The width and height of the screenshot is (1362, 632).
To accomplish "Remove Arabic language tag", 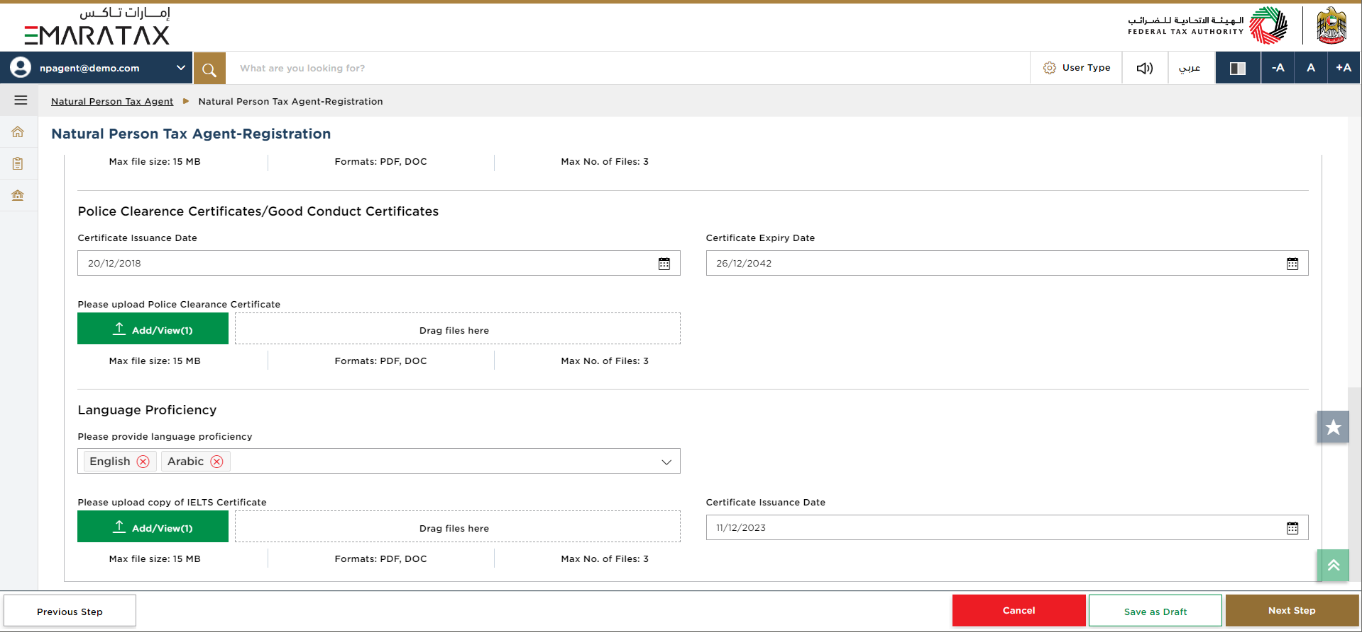I will pos(217,461).
